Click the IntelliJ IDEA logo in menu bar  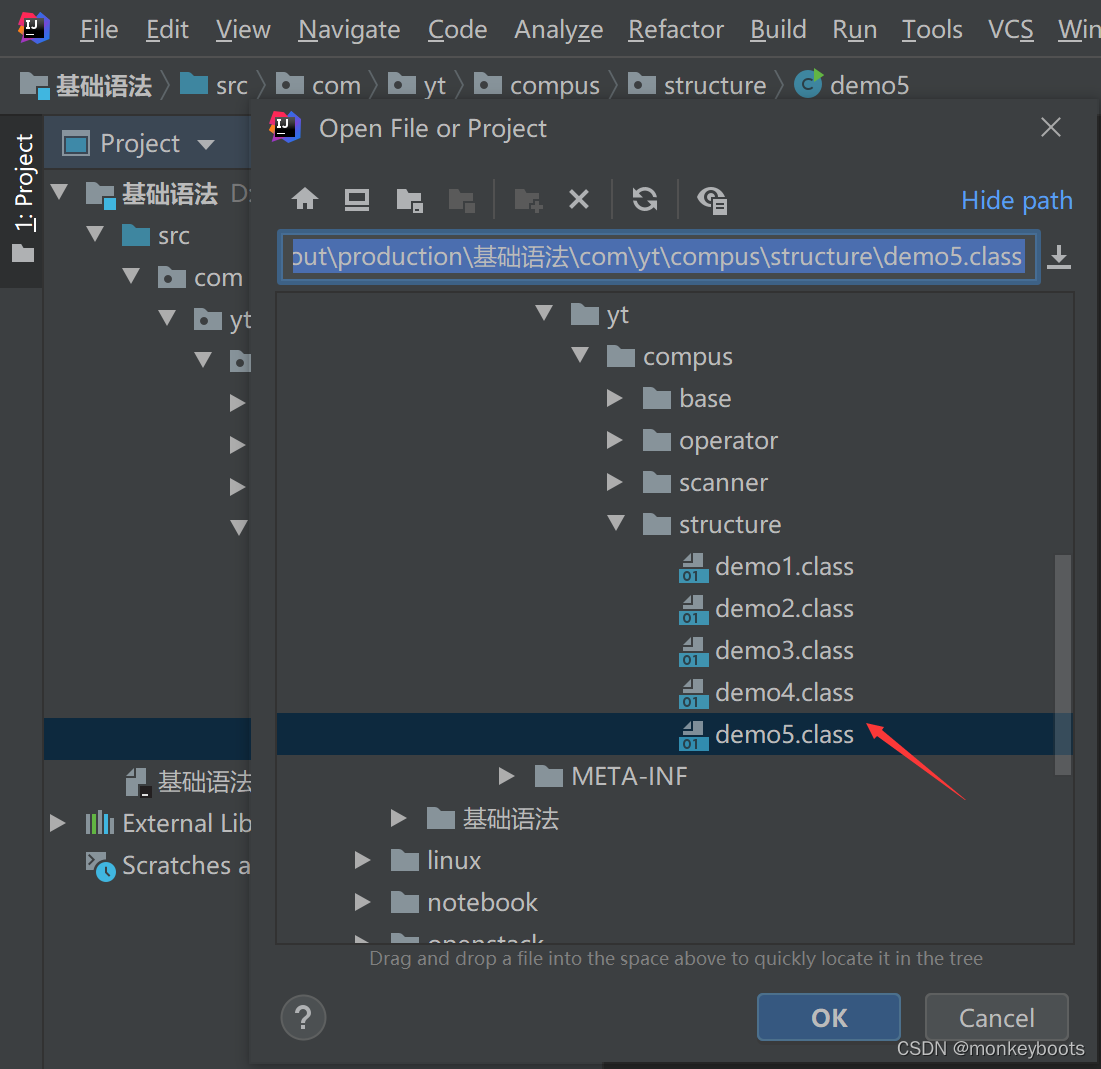tap(33, 28)
